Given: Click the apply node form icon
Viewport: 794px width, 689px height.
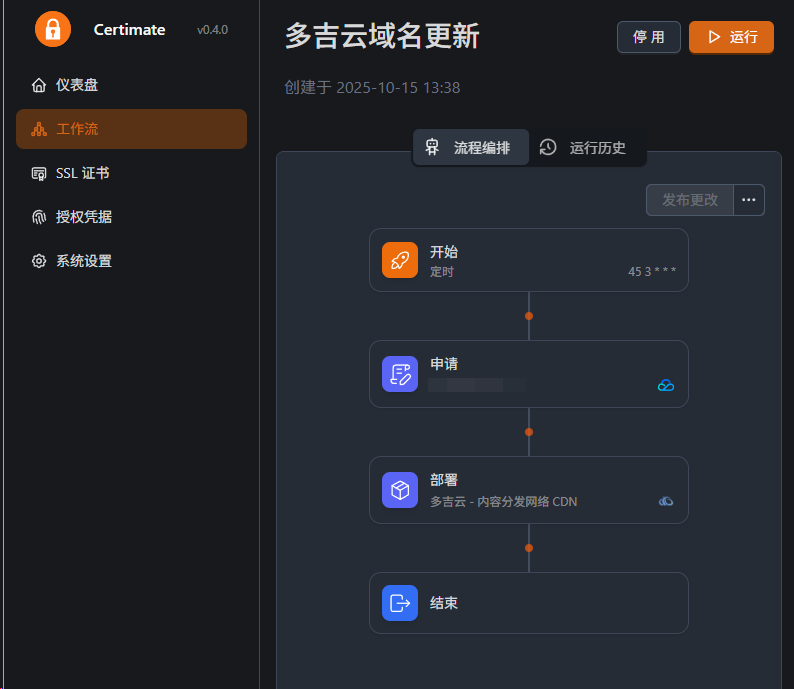Looking at the screenshot, I should pos(400,374).
